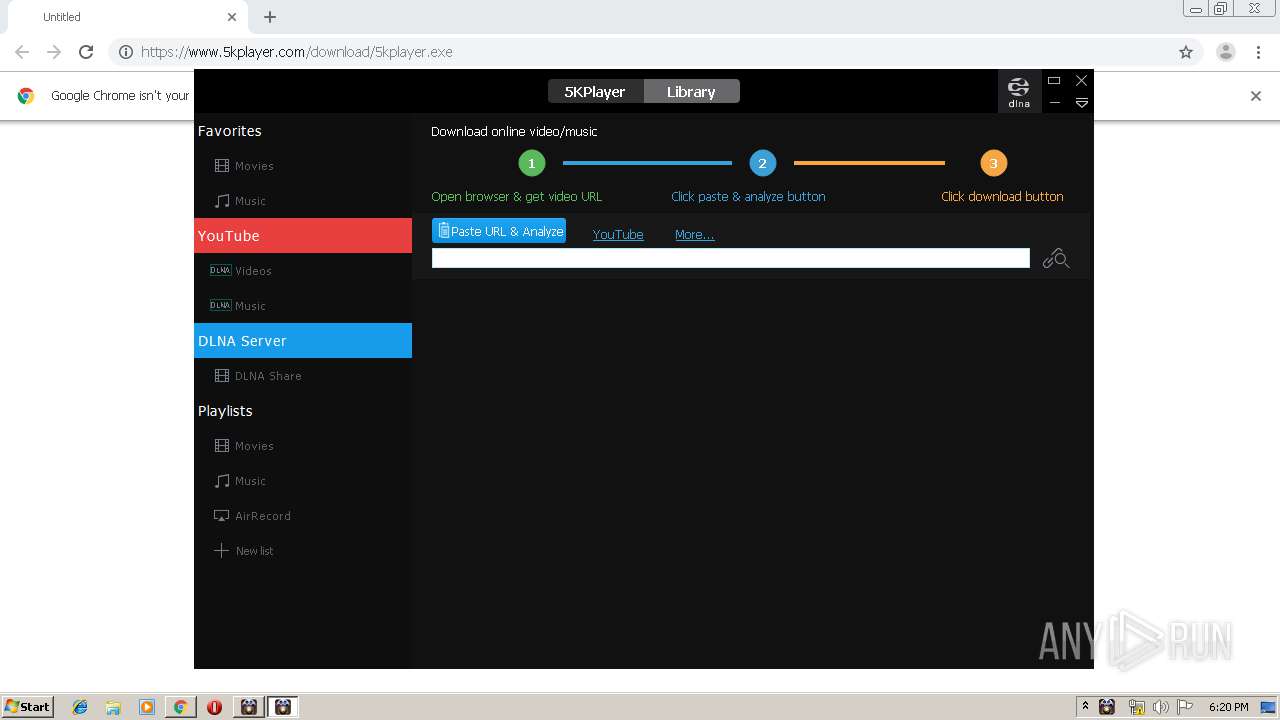Go back in Chrome
Screen dimensions: 1280x720
click(x=22, y=52)
